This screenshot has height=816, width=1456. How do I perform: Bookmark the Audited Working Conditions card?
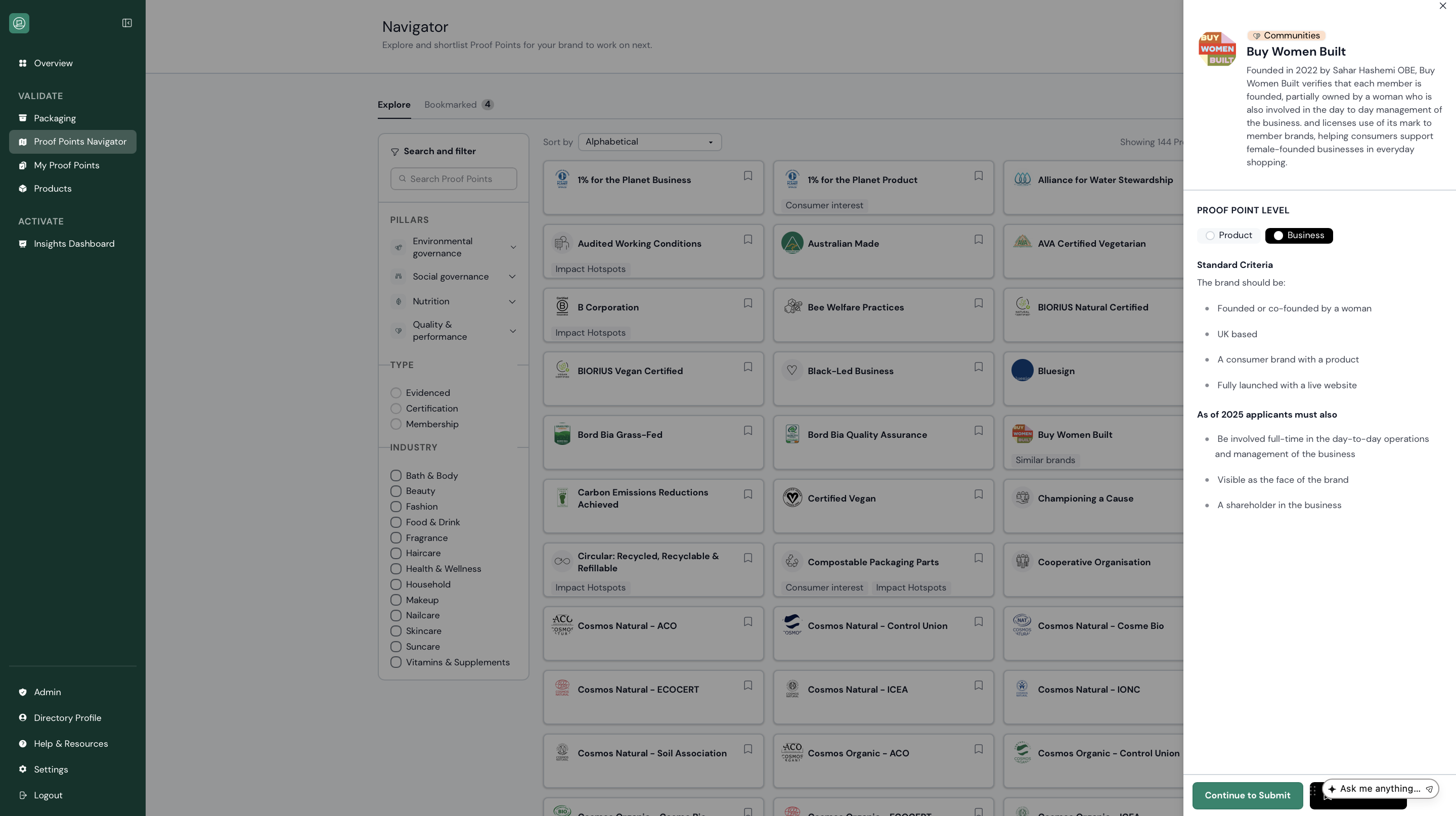click(748, 240)
